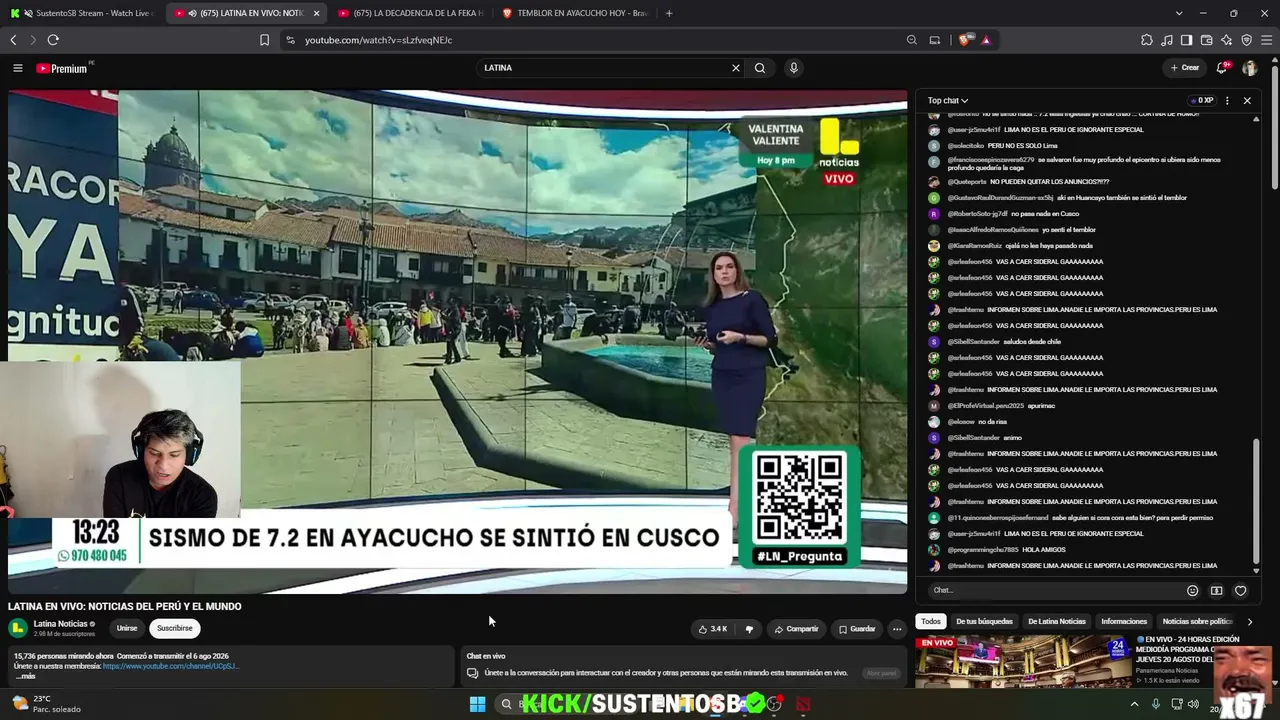Click the Latina Noticias channel avatar
The height and width of the screenshot is (720, 1280).
[18, 628]
